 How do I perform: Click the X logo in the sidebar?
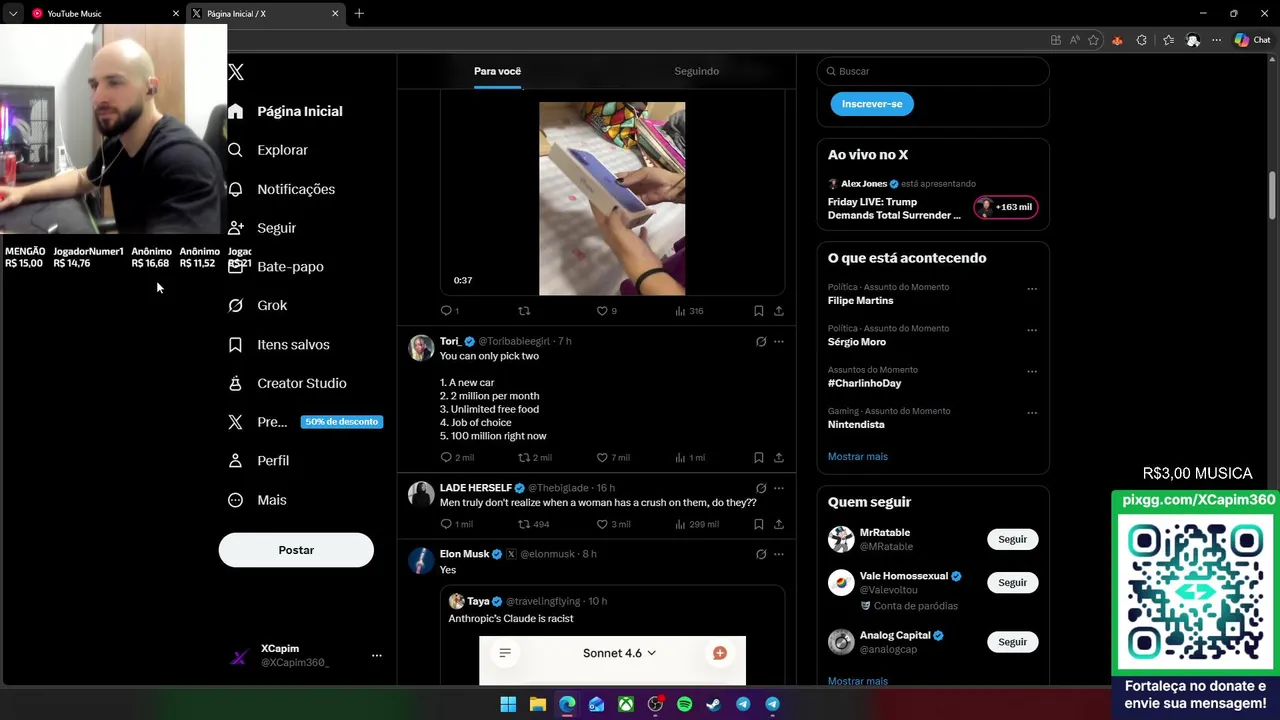click(236, 72)
